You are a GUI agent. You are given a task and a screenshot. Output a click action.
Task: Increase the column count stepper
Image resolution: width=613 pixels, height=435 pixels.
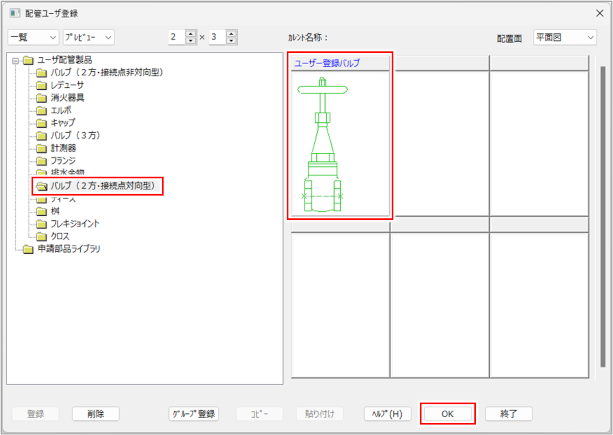[x=232, y=33]
